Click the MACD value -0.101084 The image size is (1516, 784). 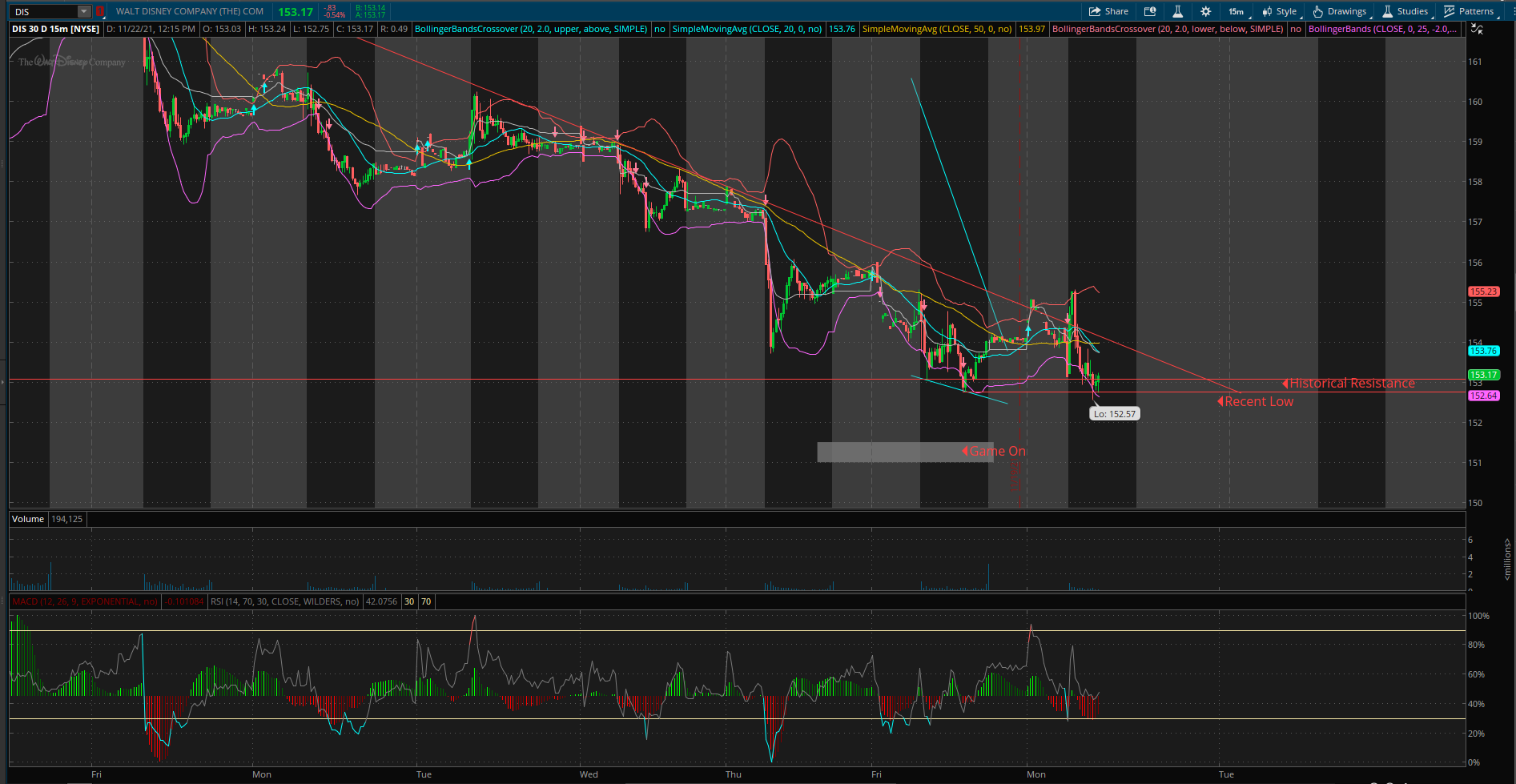coord(183,601)
